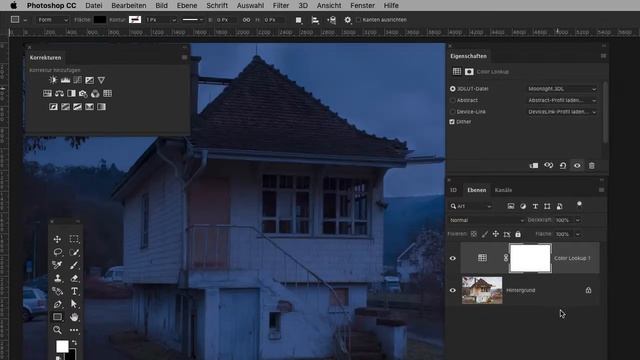Select the 3DLUT-Datei radio button

[x=453, y=89]
